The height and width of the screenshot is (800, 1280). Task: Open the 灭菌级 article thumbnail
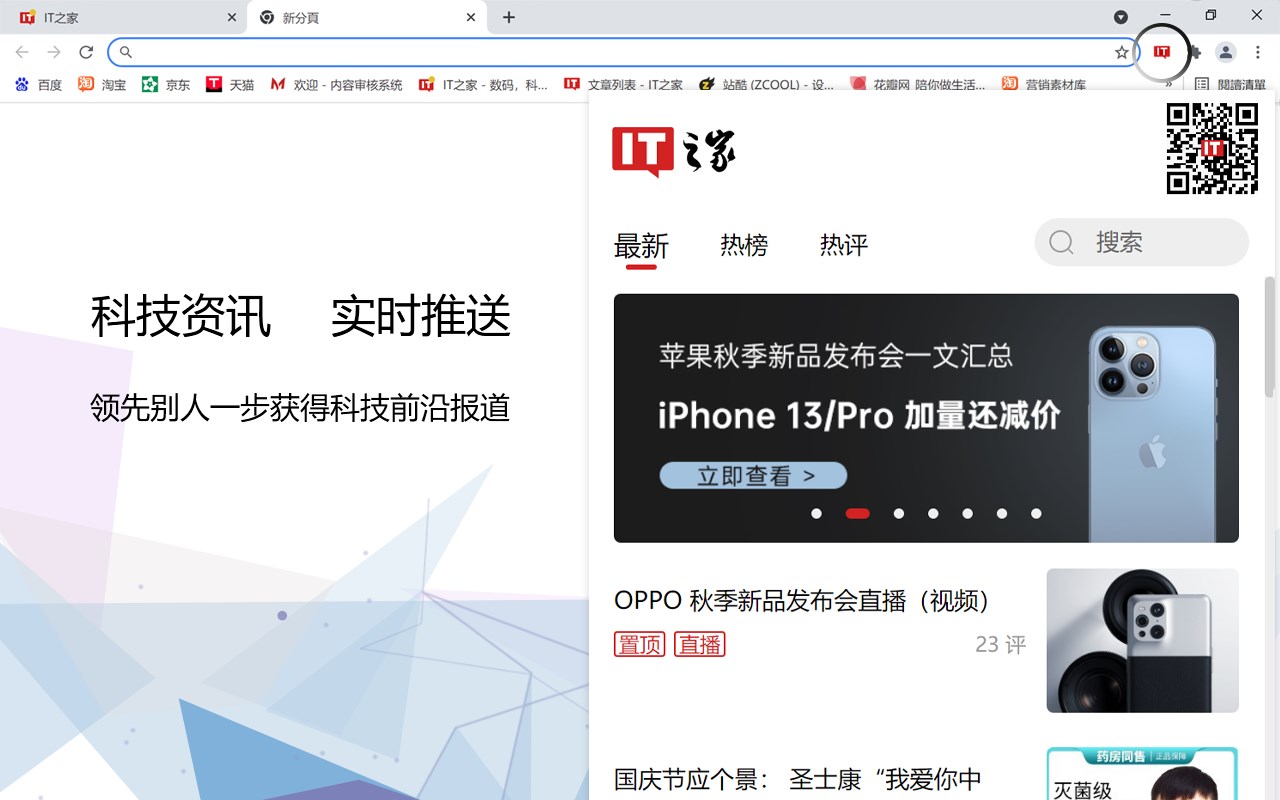point(1142,773)
